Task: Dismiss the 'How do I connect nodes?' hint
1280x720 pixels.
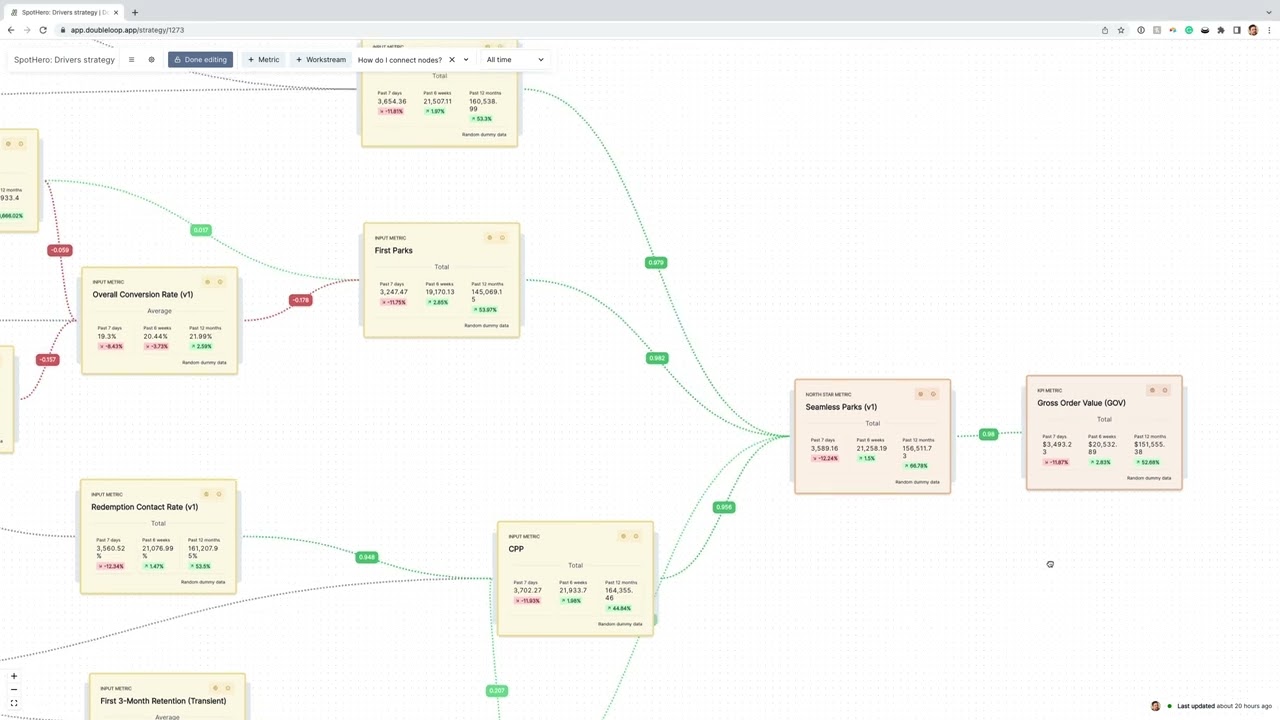Action: pos(452,60)
